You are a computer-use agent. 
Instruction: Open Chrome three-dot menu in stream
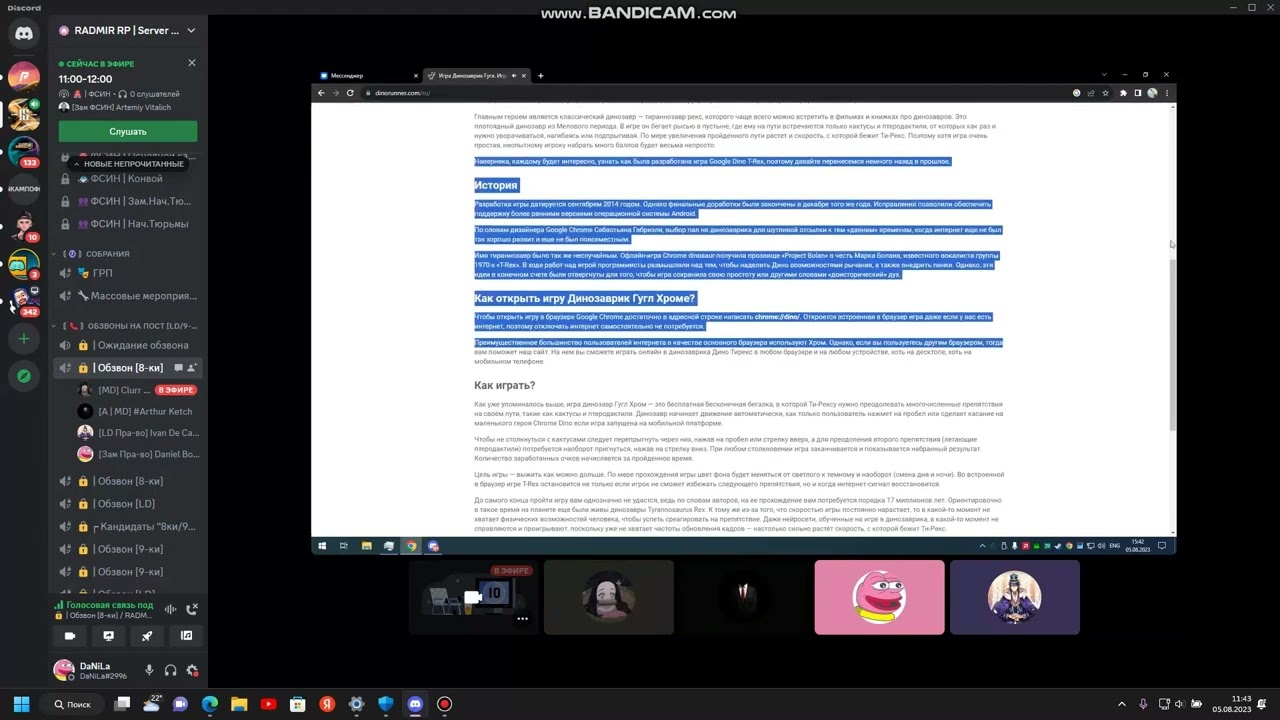[1166, 93]
